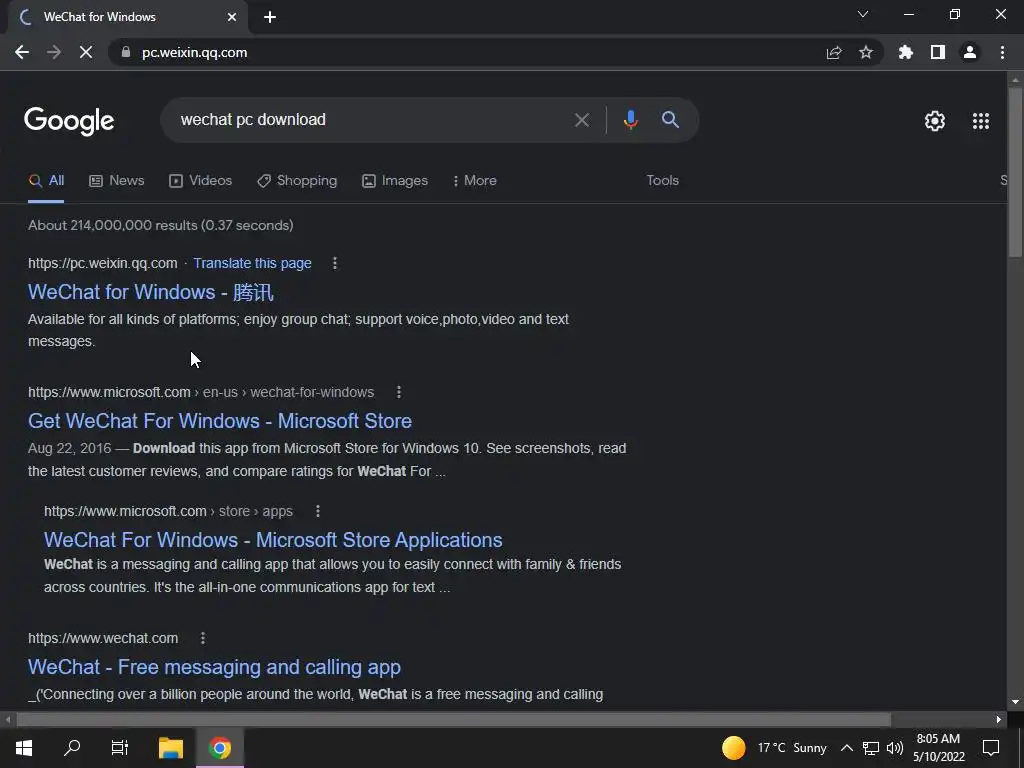Open options for www.wechat.com result
The height and width of the screenshot is (768, 1024).
[202, 638]
